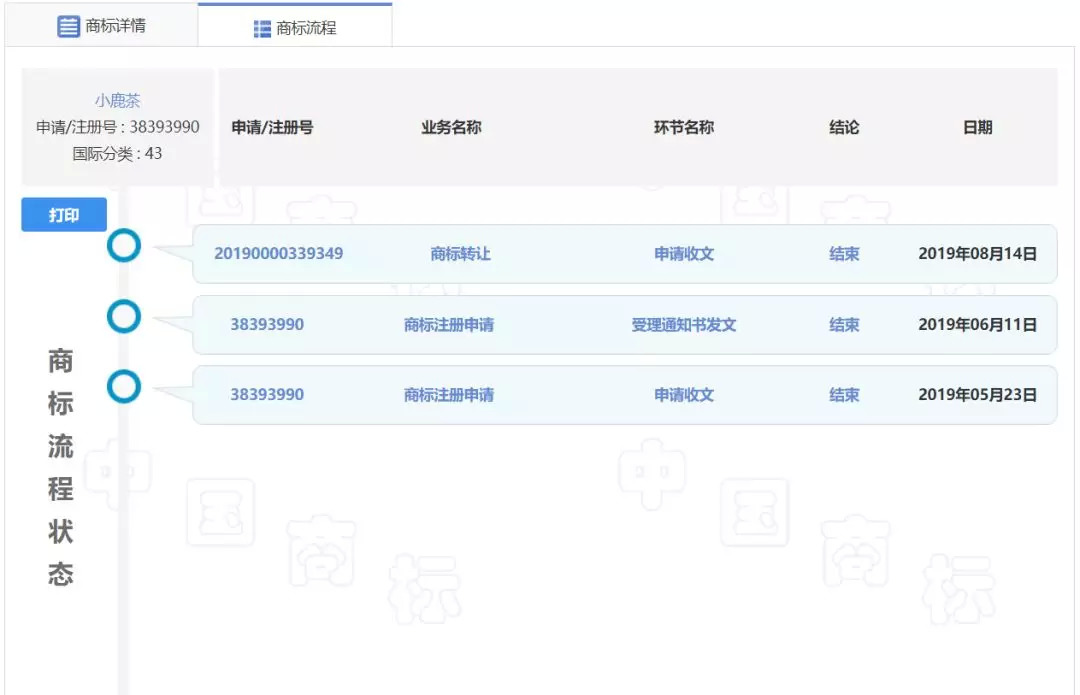Click 38393990 in the May 23 row

[x=267, y=395]
